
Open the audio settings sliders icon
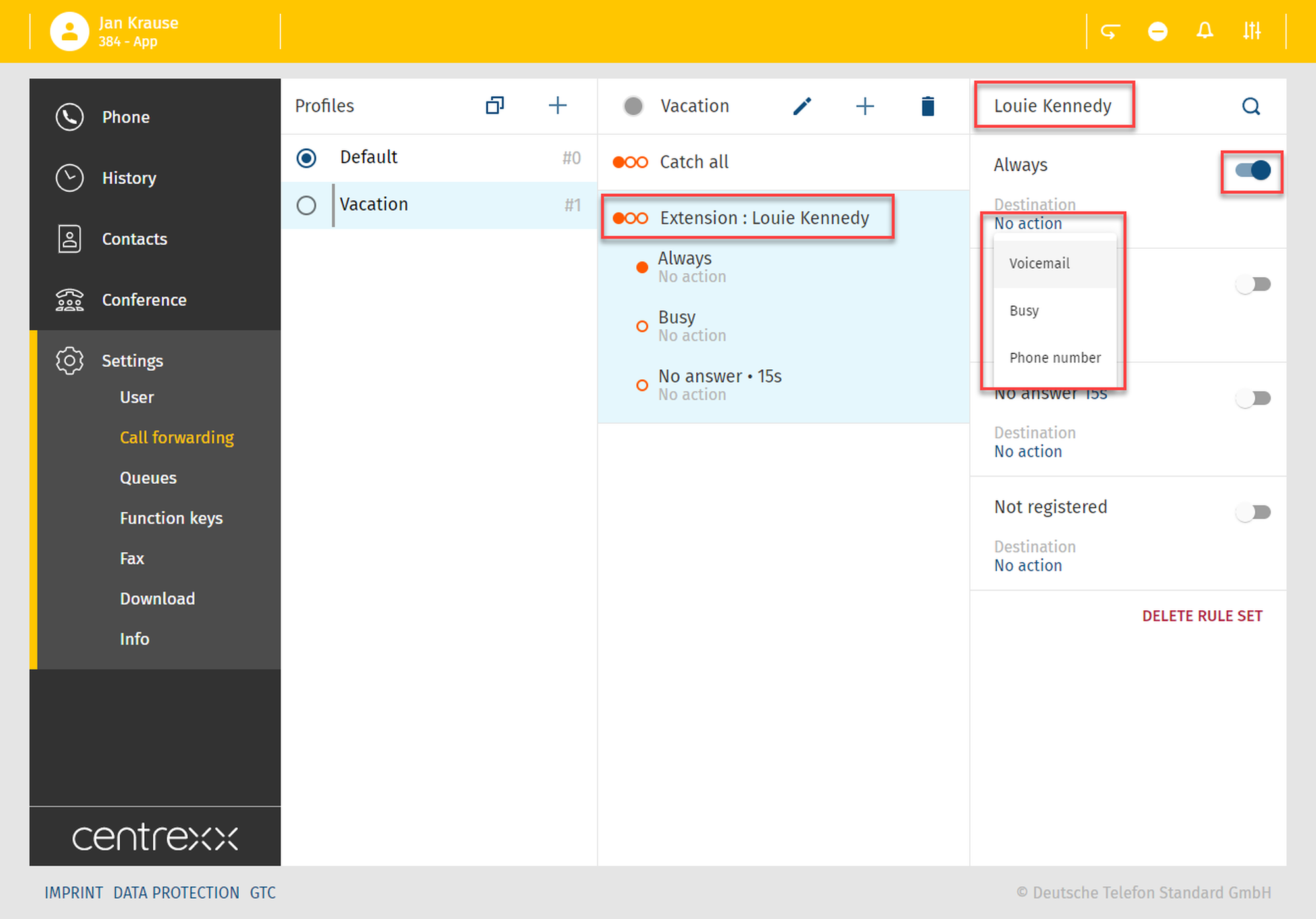1252,31
